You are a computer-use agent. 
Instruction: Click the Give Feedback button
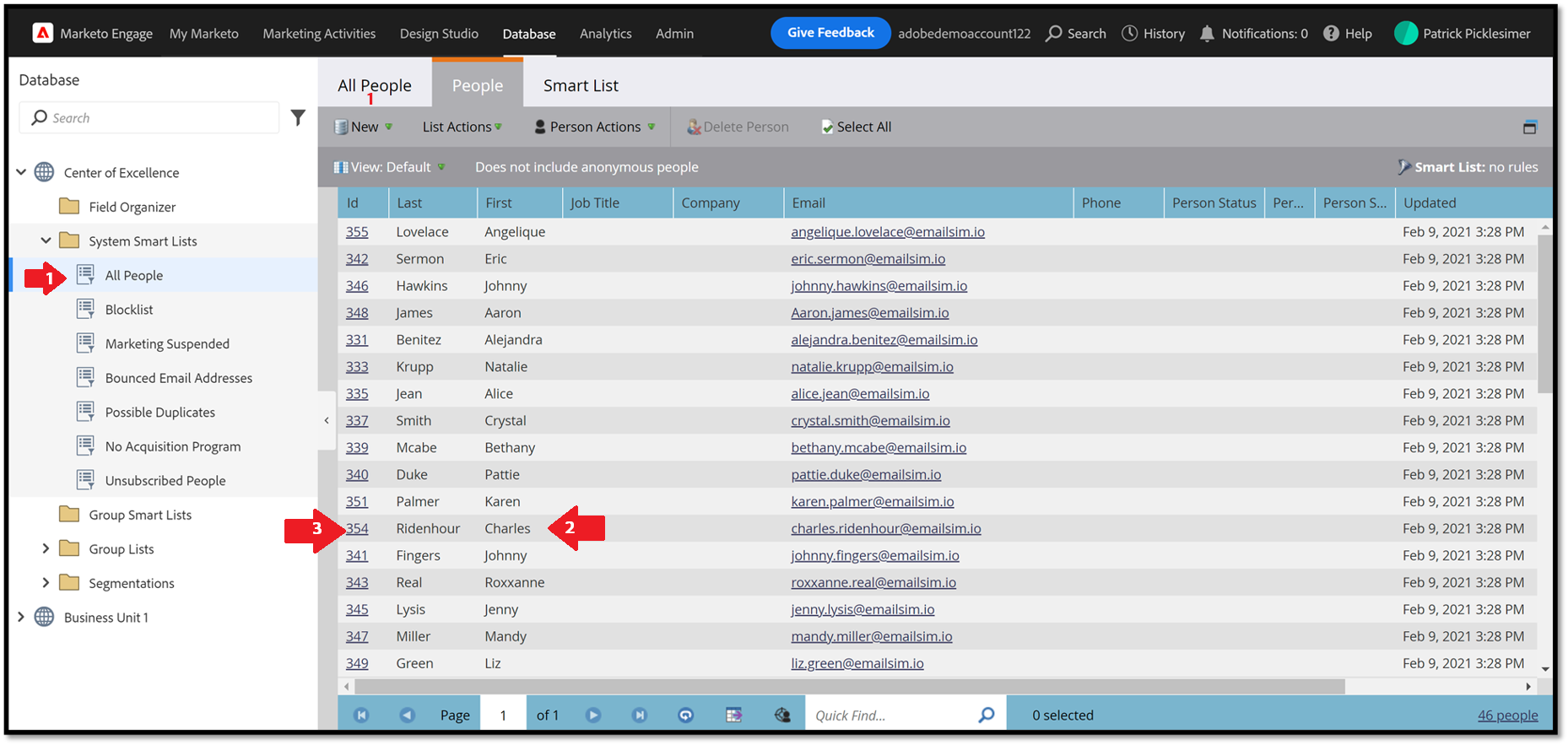click(x=830, y=33)
